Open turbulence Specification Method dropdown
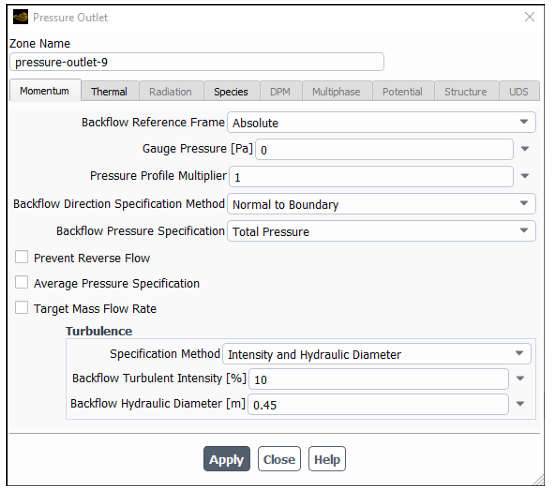This screenshot has height=491, width=553. coord(377,354)
